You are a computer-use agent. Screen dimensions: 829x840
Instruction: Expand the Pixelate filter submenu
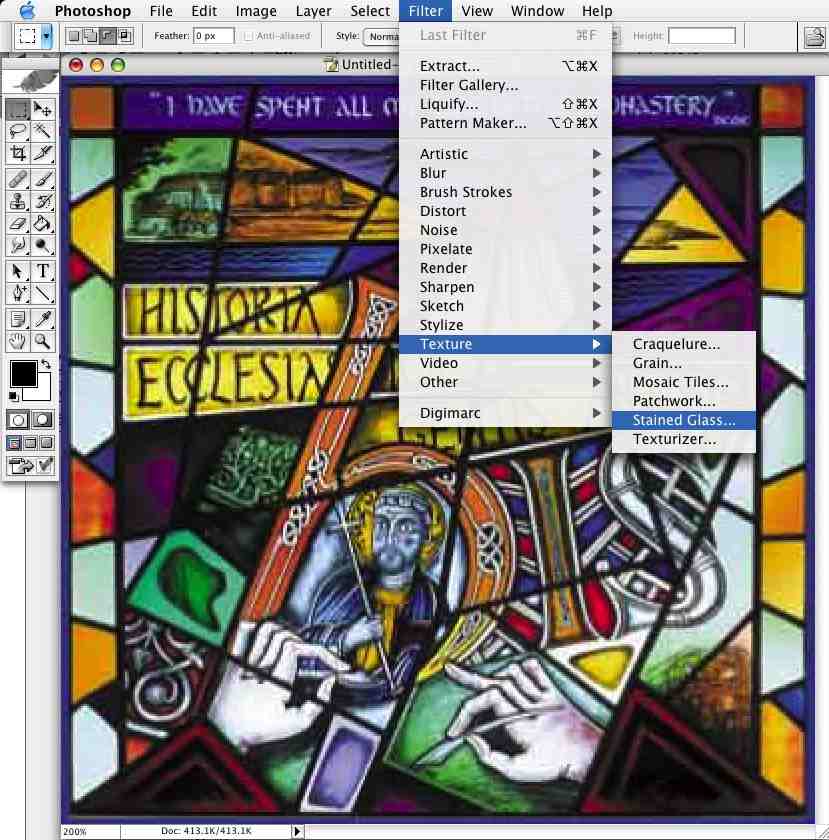coord(505,249)
